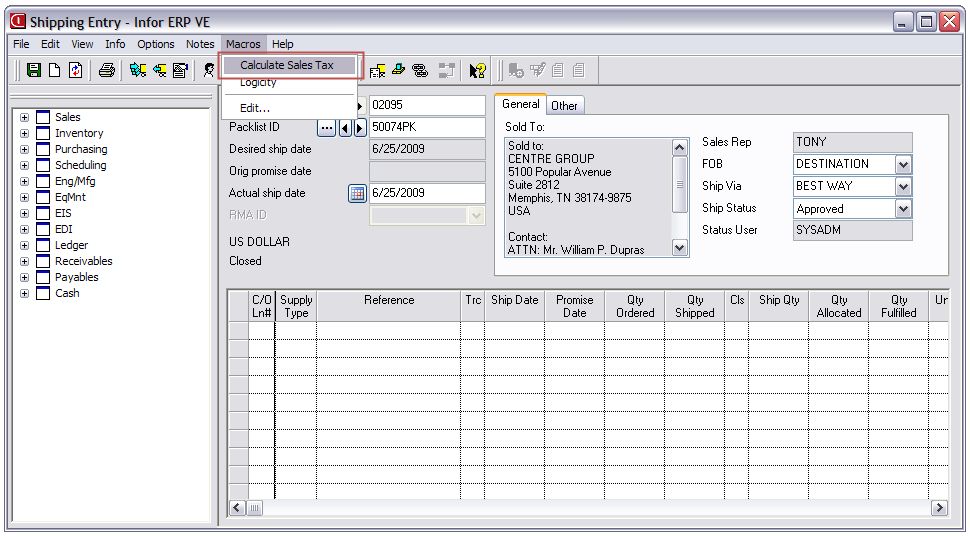The width and height of the screenshot is (970, 536).
Task: Open the Notes menu
Action: [200, 44]
